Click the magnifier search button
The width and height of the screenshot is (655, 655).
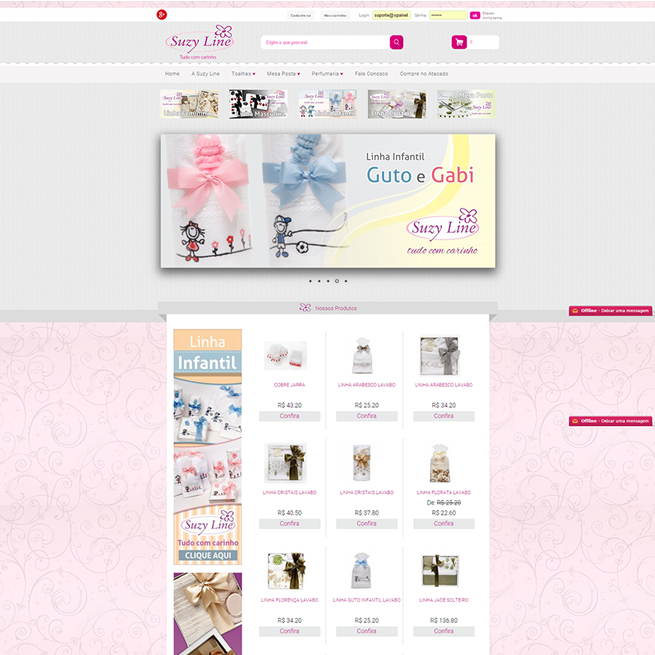396,42
